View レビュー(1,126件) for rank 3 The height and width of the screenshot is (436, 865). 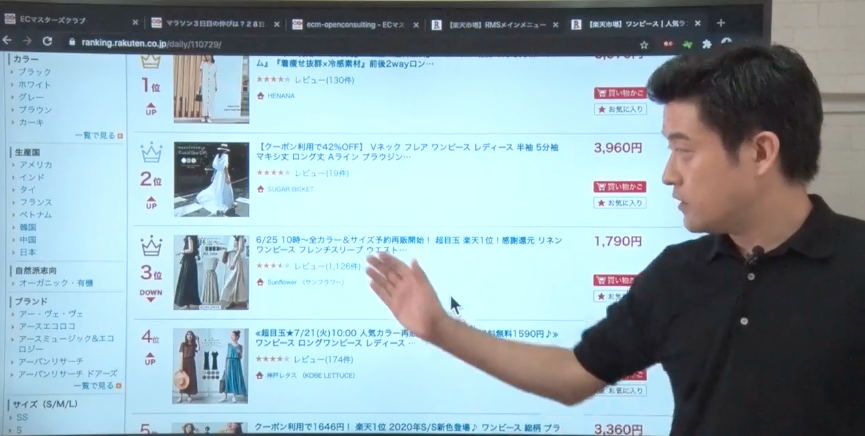click(327, 267)
